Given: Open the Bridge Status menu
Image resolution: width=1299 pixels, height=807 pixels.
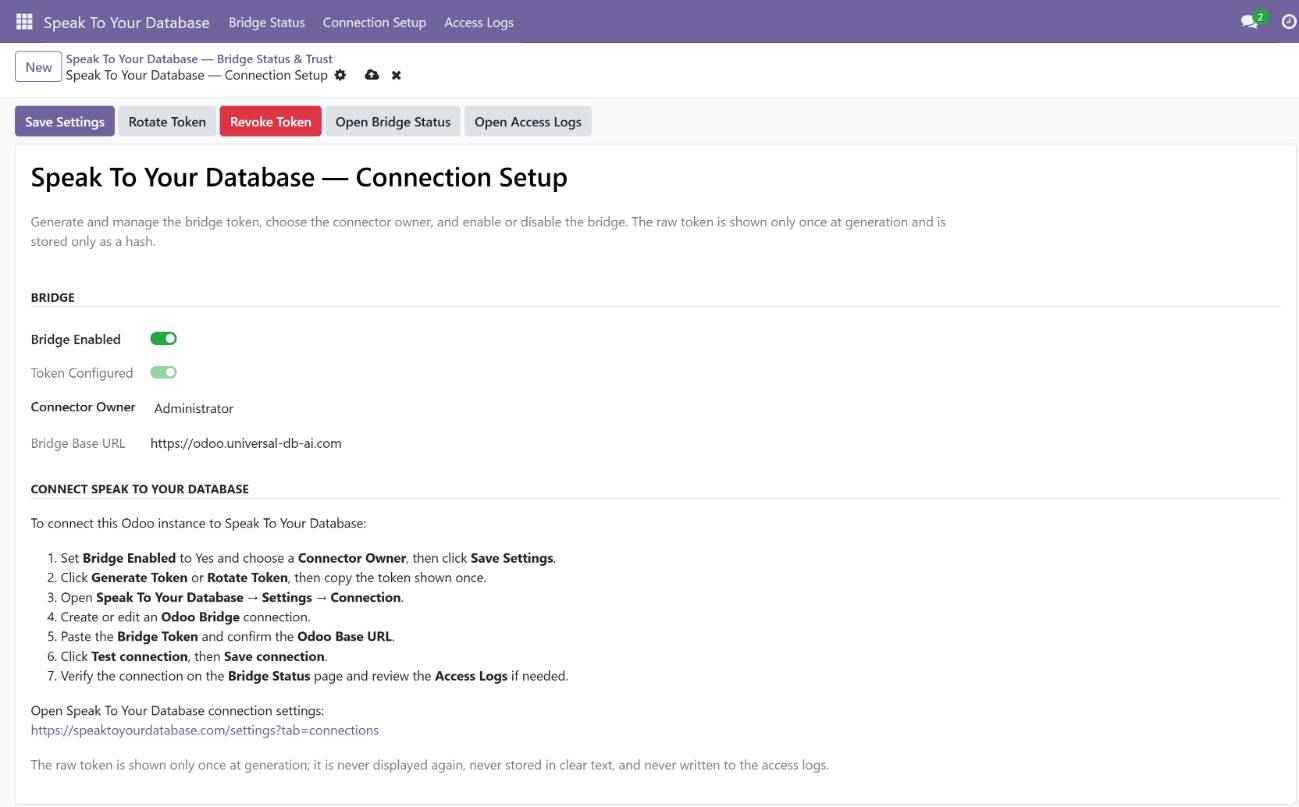Looking at the screenshot, I should (x=266, y=22).
